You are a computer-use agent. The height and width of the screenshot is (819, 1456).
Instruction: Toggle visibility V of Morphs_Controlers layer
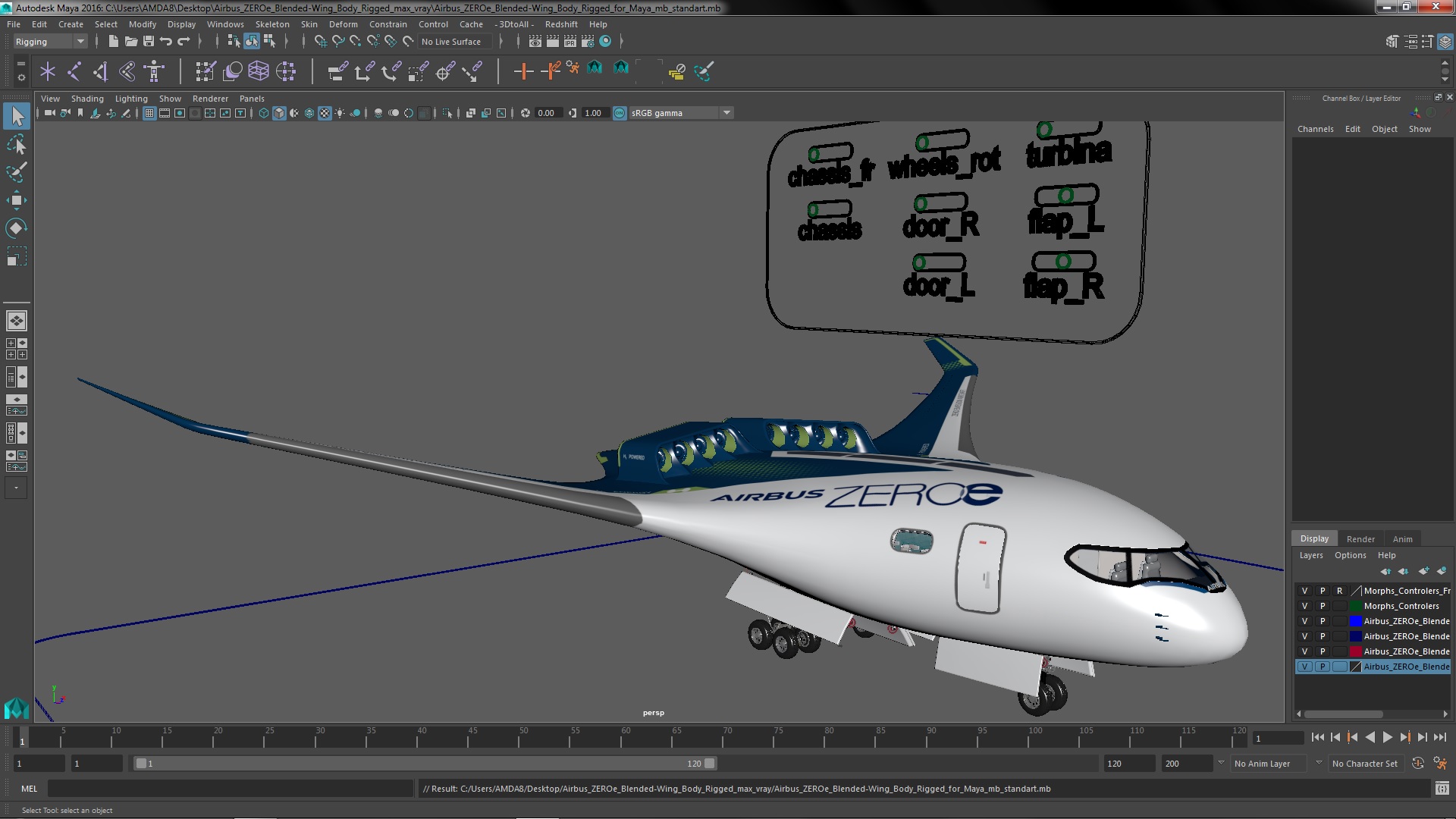pos(1304,606)
